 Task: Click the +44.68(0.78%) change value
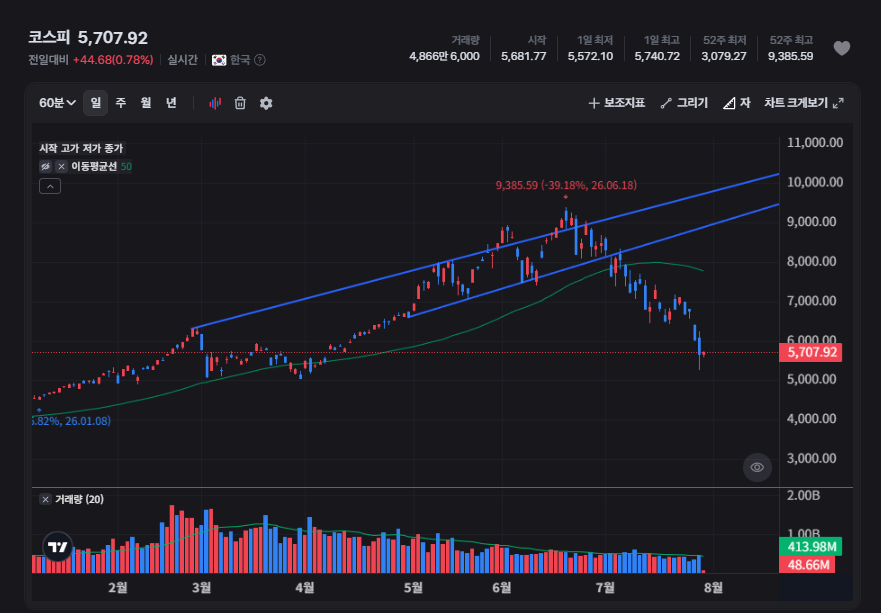pos(113,60)
